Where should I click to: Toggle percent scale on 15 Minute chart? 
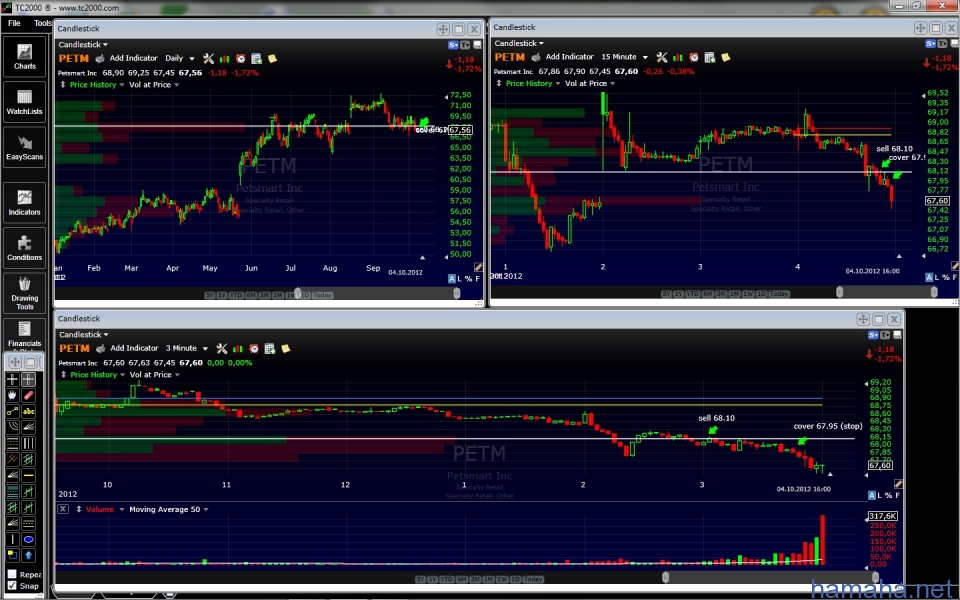point(946,277)
